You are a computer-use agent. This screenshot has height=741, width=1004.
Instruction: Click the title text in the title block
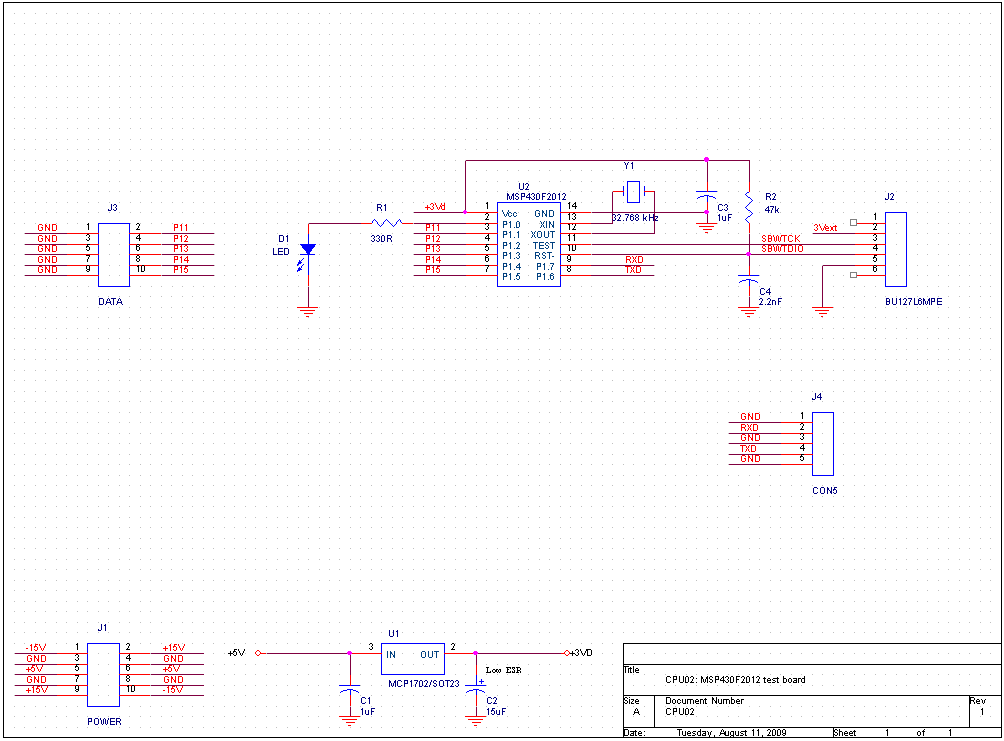coord(735,680)
